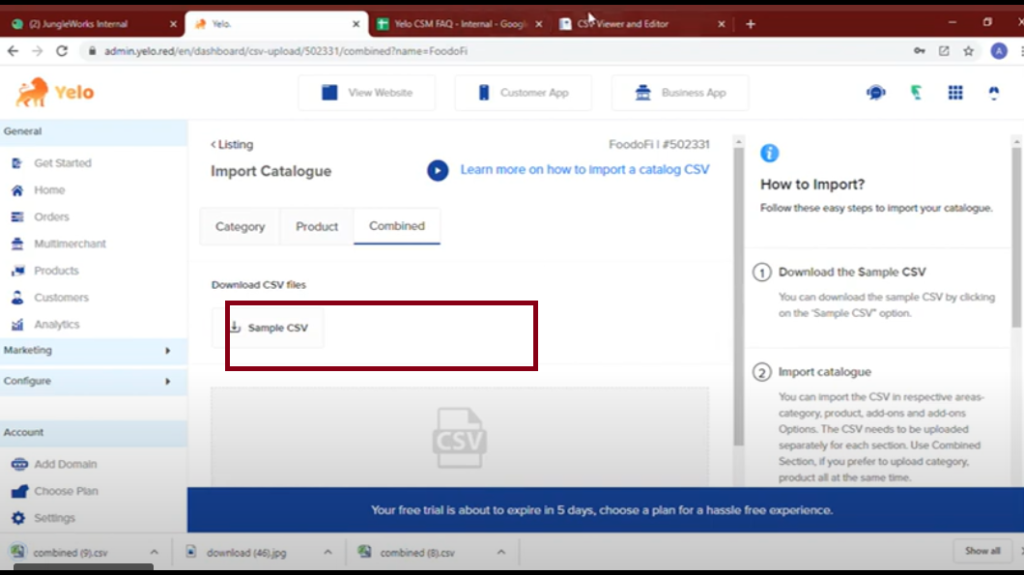Open the apps grid icon in header

point(955,92)
